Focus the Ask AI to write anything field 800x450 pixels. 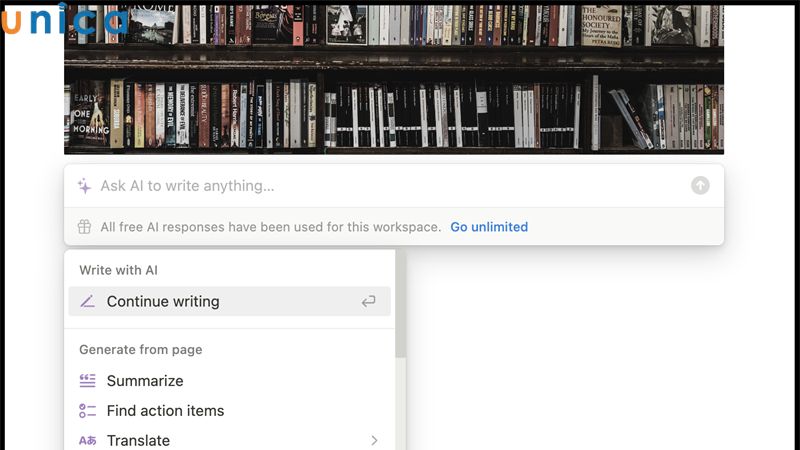[x=380, y=186]
